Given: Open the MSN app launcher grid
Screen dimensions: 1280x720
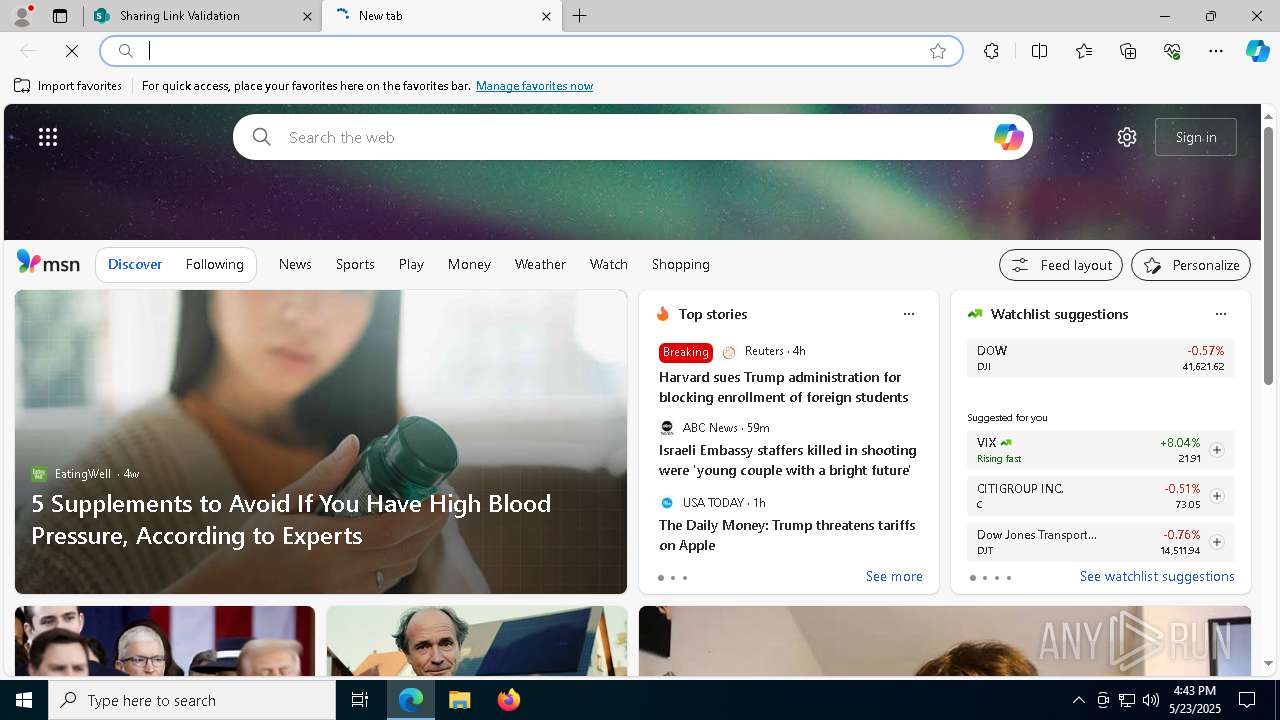Looking at the screenshot, I should [x=48, y=137].
